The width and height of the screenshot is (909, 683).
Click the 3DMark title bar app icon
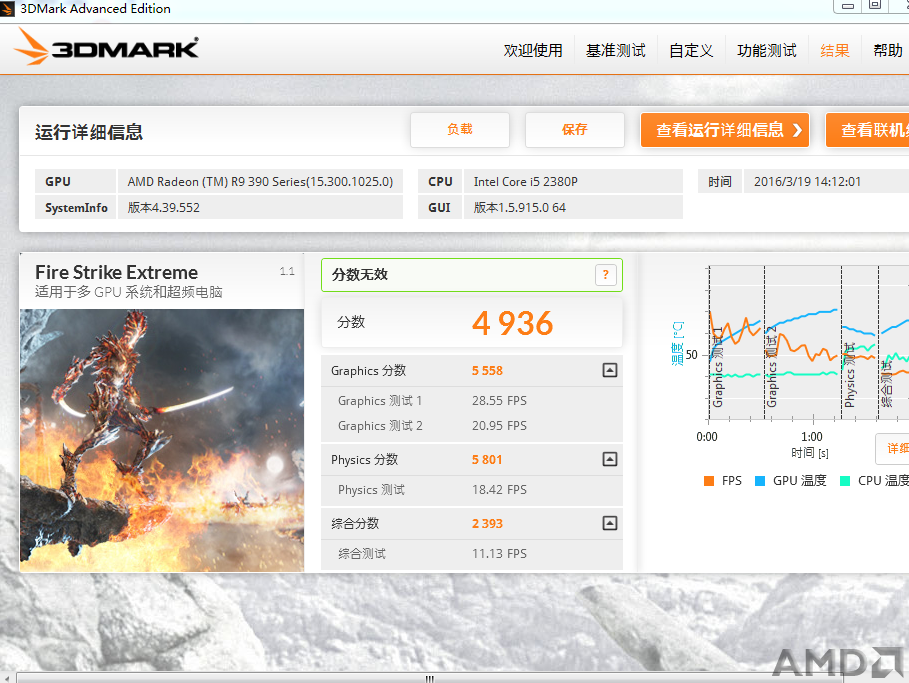[x=7, y=8]
